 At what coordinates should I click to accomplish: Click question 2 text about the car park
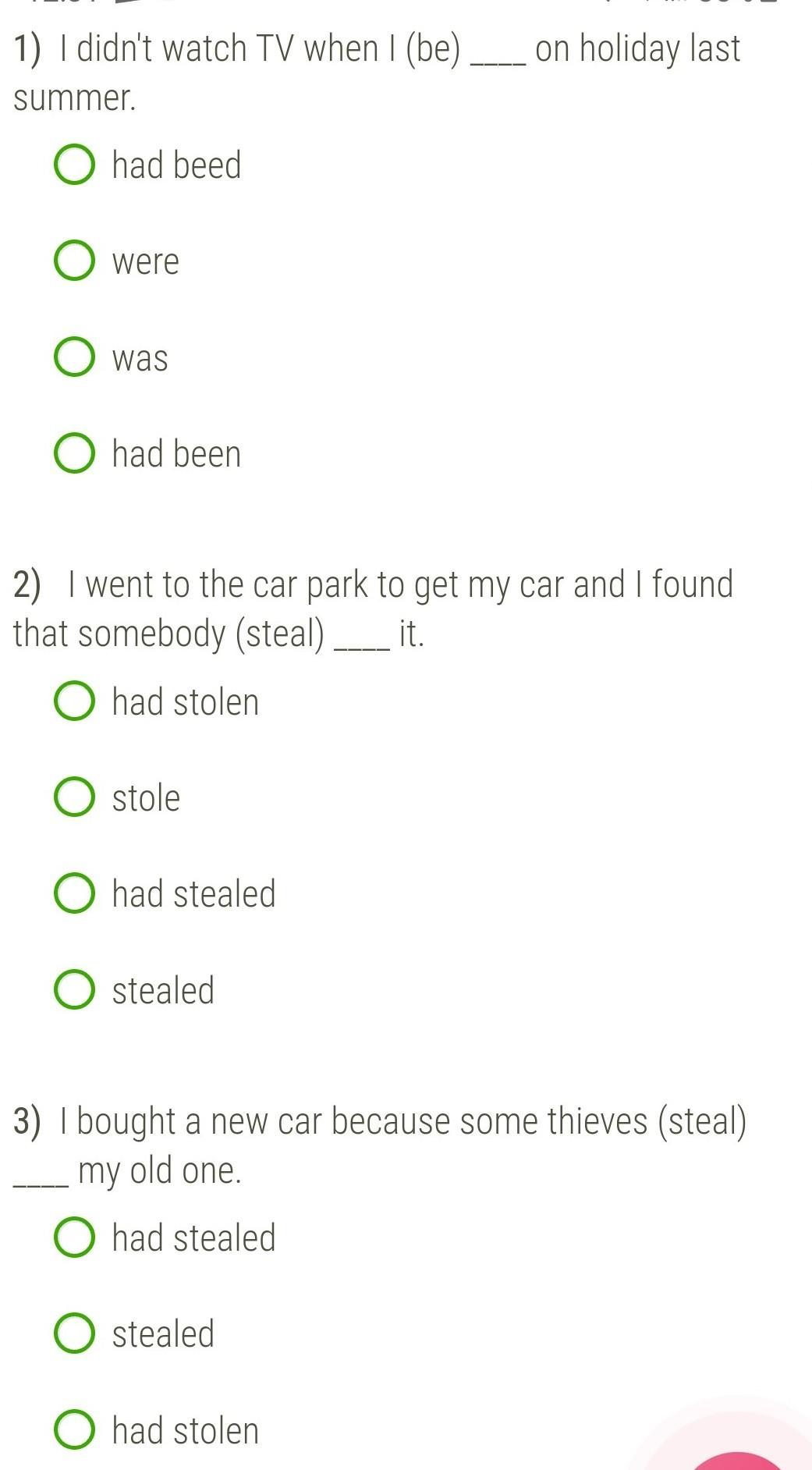point(374,609)
